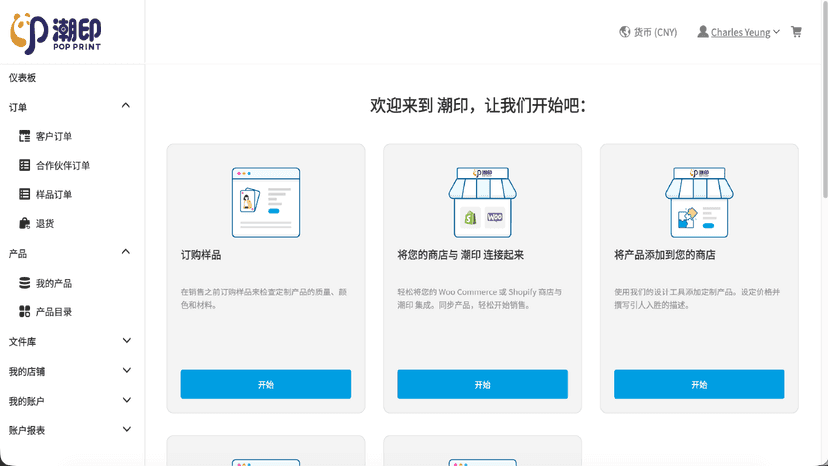The width and height of the screenshot is (828, 466).
Task: Open 我的产品 menu item
Action: [54, 283]
